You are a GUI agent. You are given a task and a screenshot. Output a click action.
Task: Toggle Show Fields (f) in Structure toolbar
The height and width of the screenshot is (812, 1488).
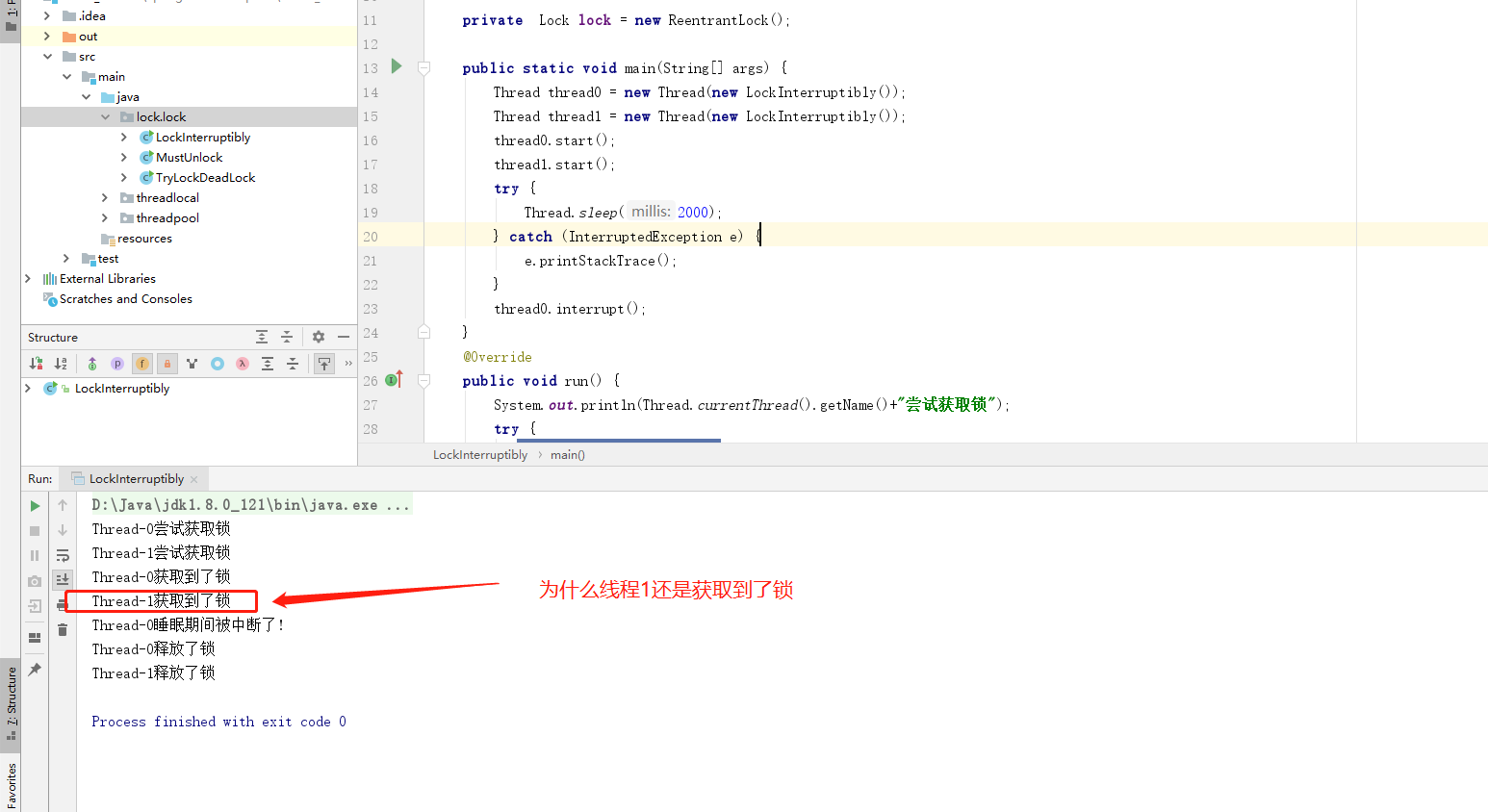coord(142,364)
